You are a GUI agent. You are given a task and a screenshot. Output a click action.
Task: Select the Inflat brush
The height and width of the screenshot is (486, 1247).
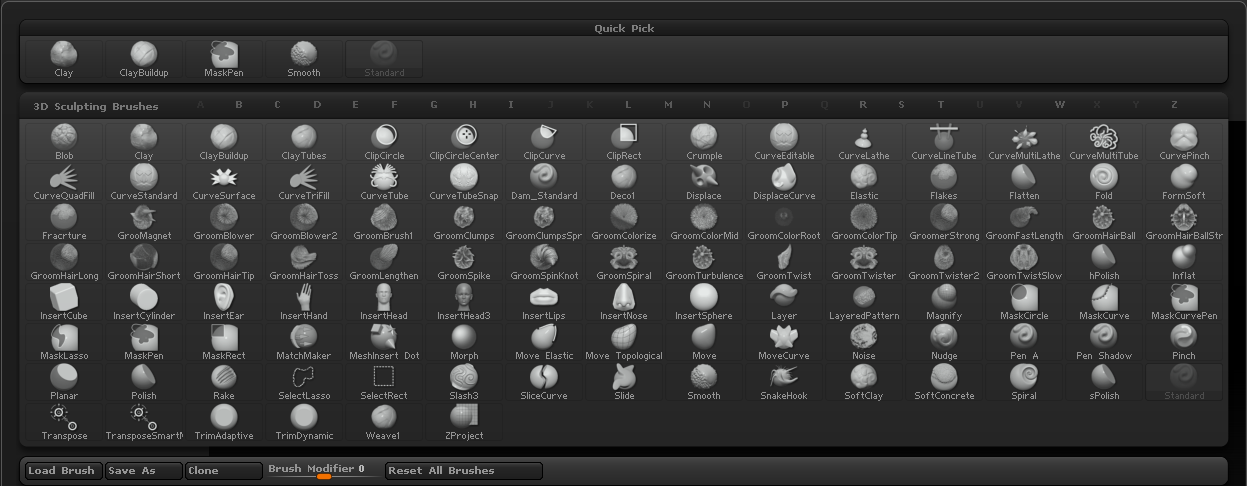(x=1183, y=262)
